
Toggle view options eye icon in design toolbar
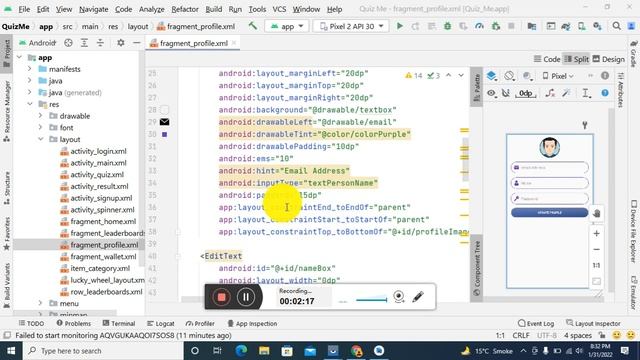tap(491, 93)
